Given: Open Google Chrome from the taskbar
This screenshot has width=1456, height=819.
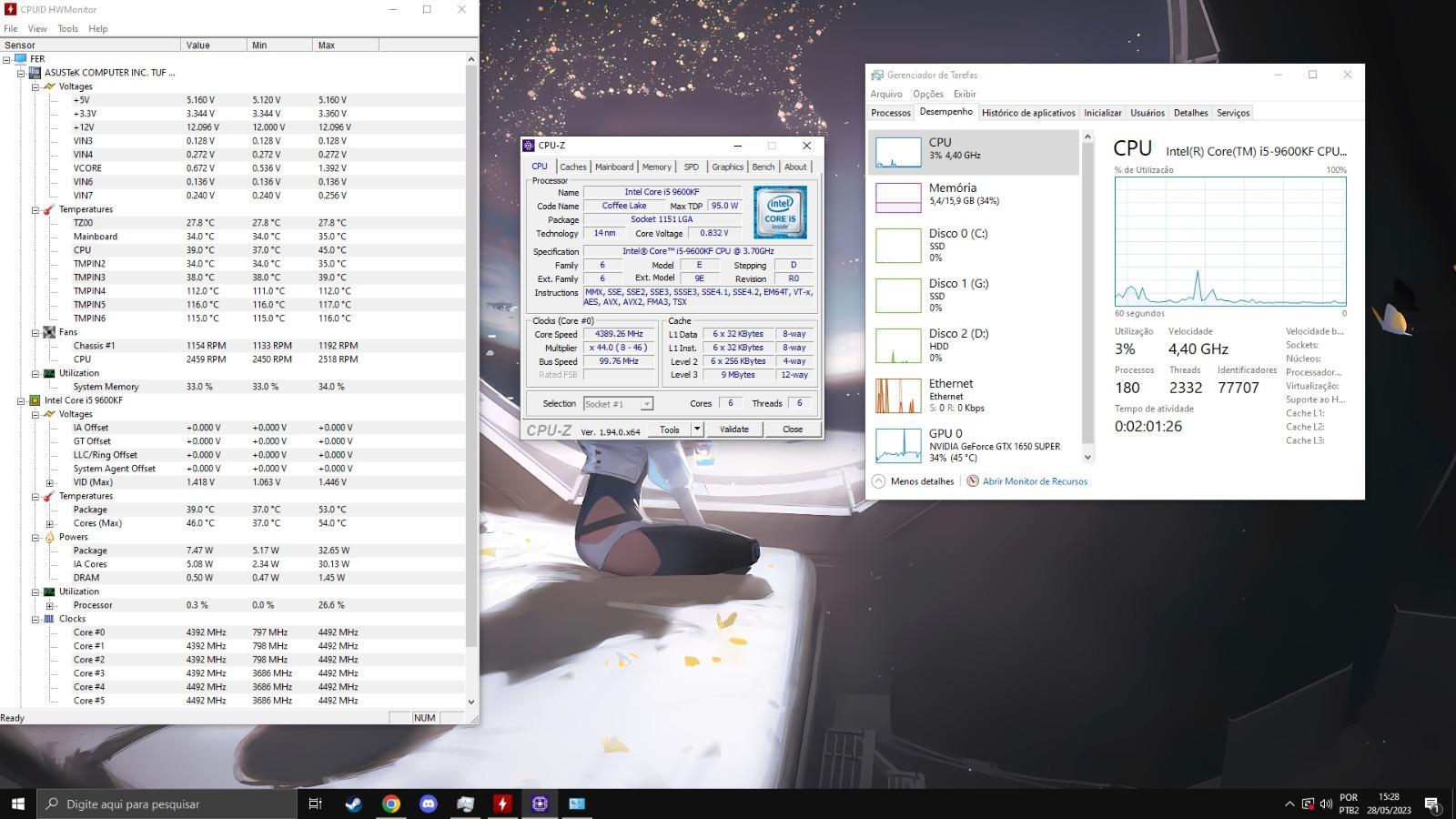Looking at the screenshot, I should click(390, 804).
